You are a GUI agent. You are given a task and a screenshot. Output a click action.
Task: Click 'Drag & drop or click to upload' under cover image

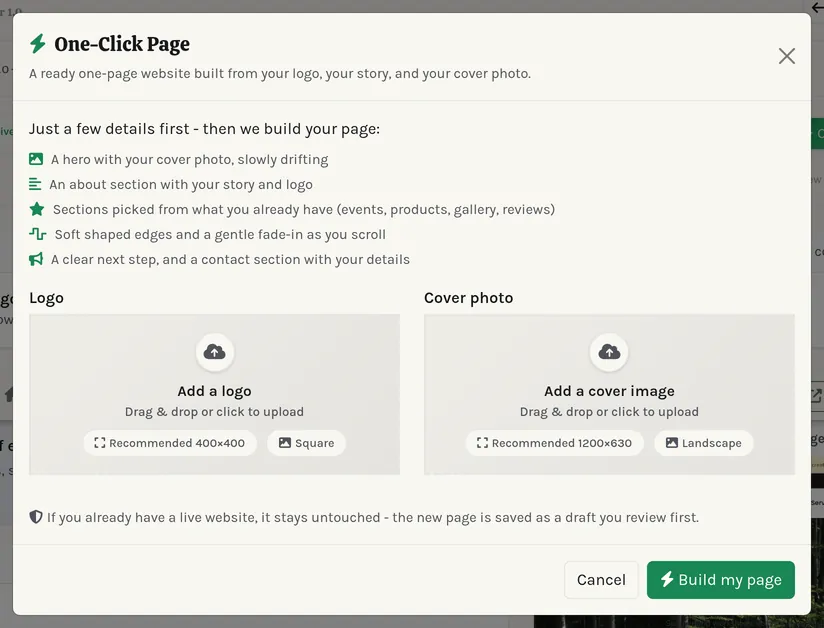coord(609,411)
